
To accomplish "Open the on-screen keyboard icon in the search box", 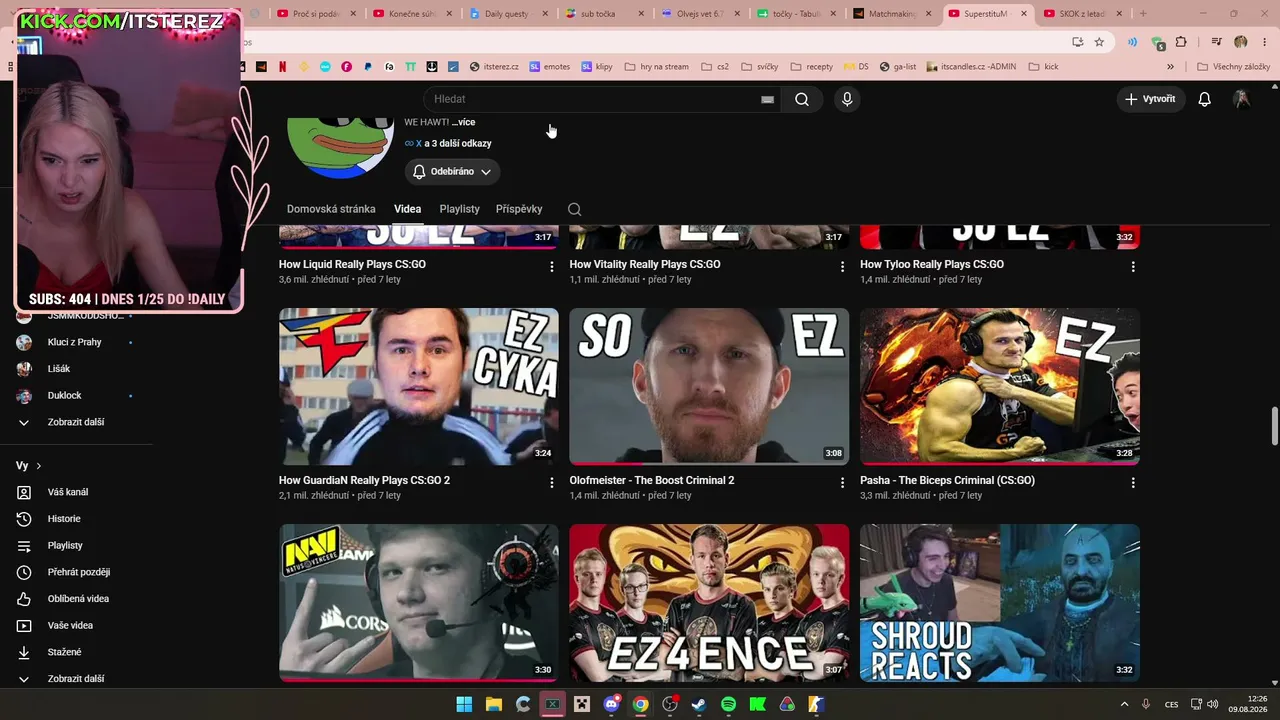I will (767, 99).
